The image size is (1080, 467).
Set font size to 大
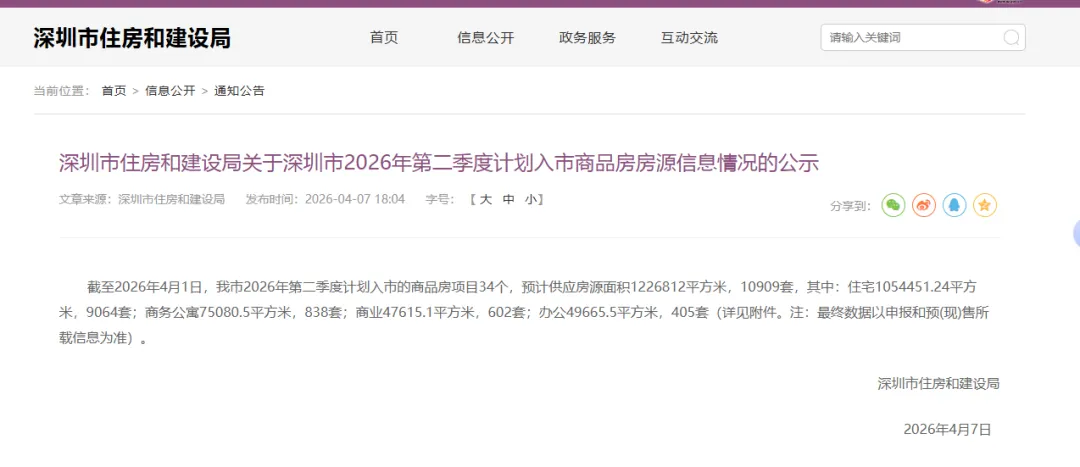(486, 200)
